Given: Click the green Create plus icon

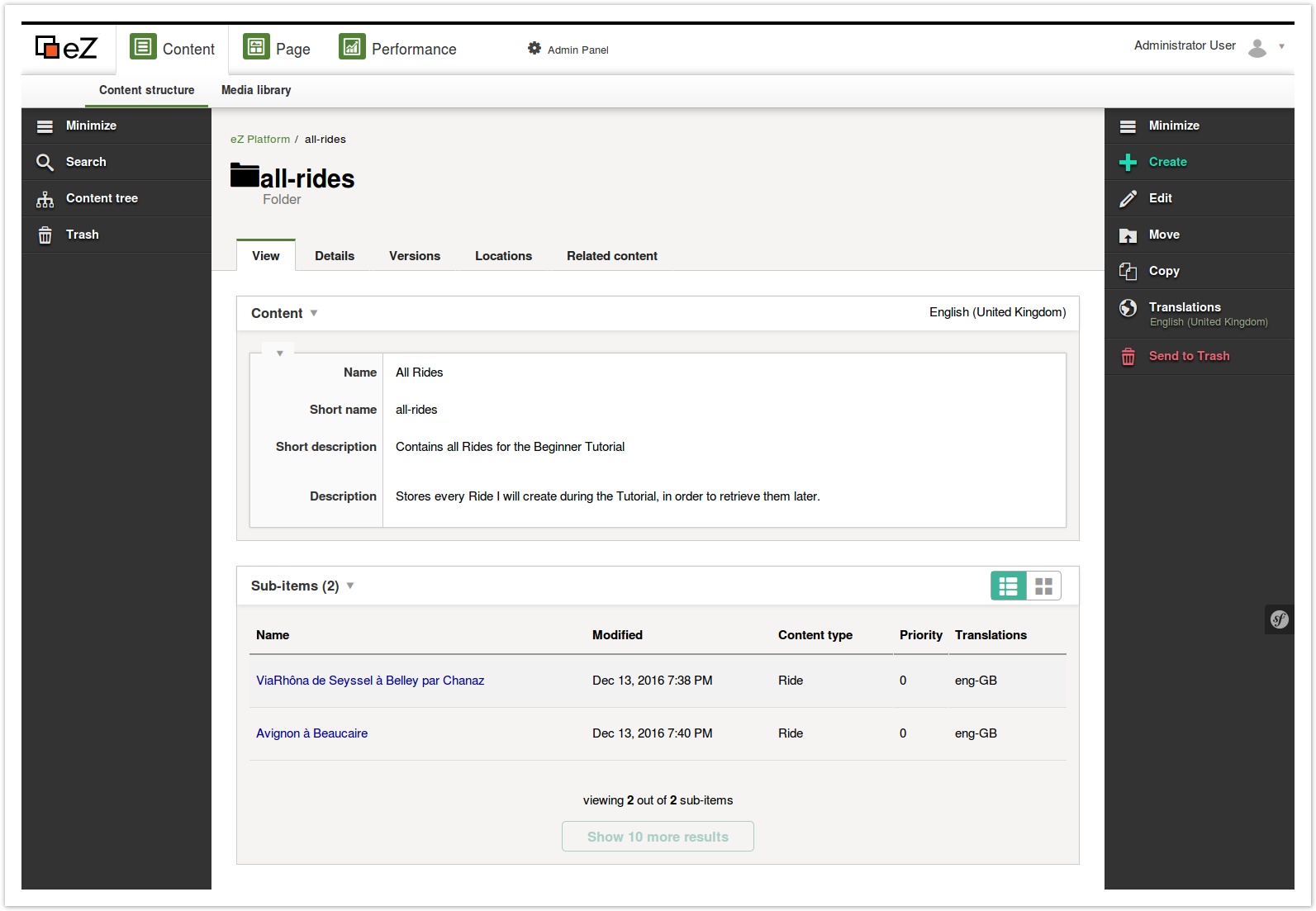Looking at the screenshot, I should pyautogui.click(x=1128, y=163).
